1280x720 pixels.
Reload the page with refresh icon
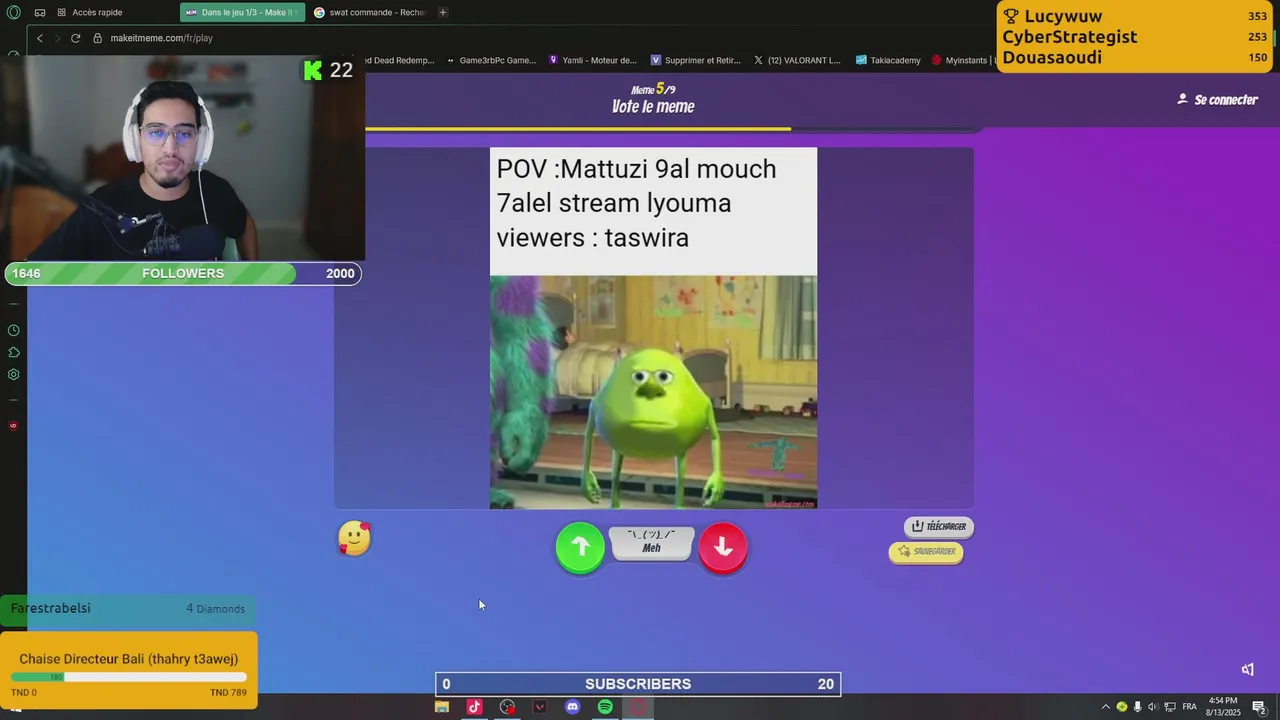point(75,38)
